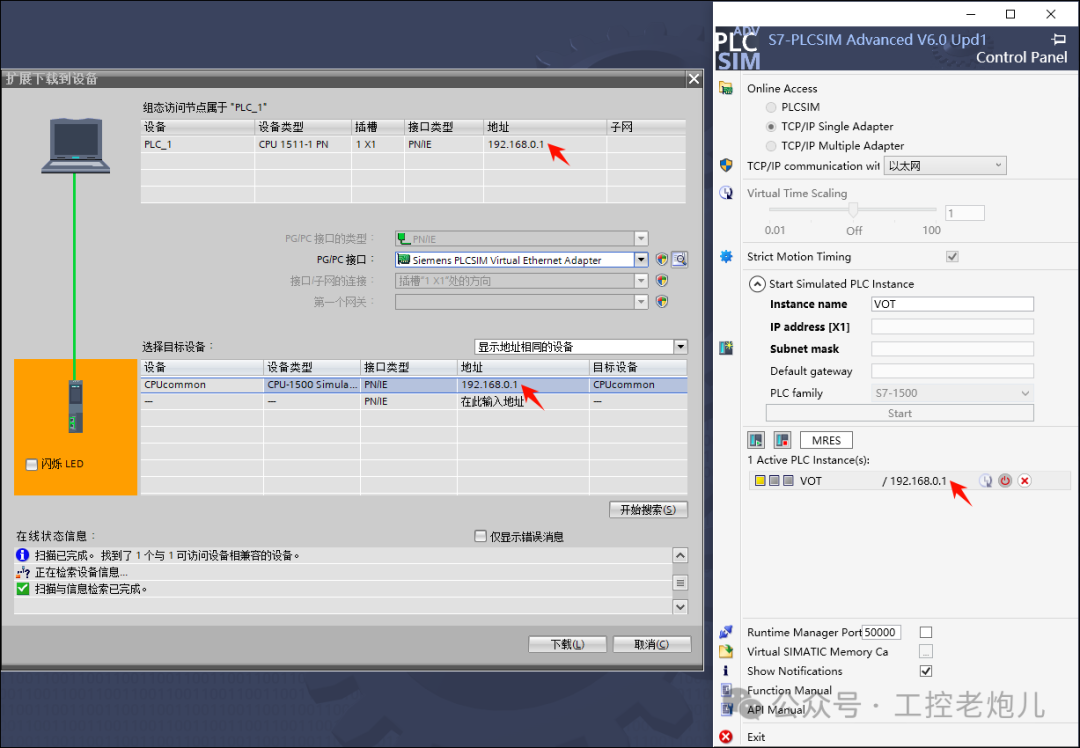The width and height of the screenshot is (1080, 748).
Task: Open the 第一个网关 dropdown
Action: [641, 301]
